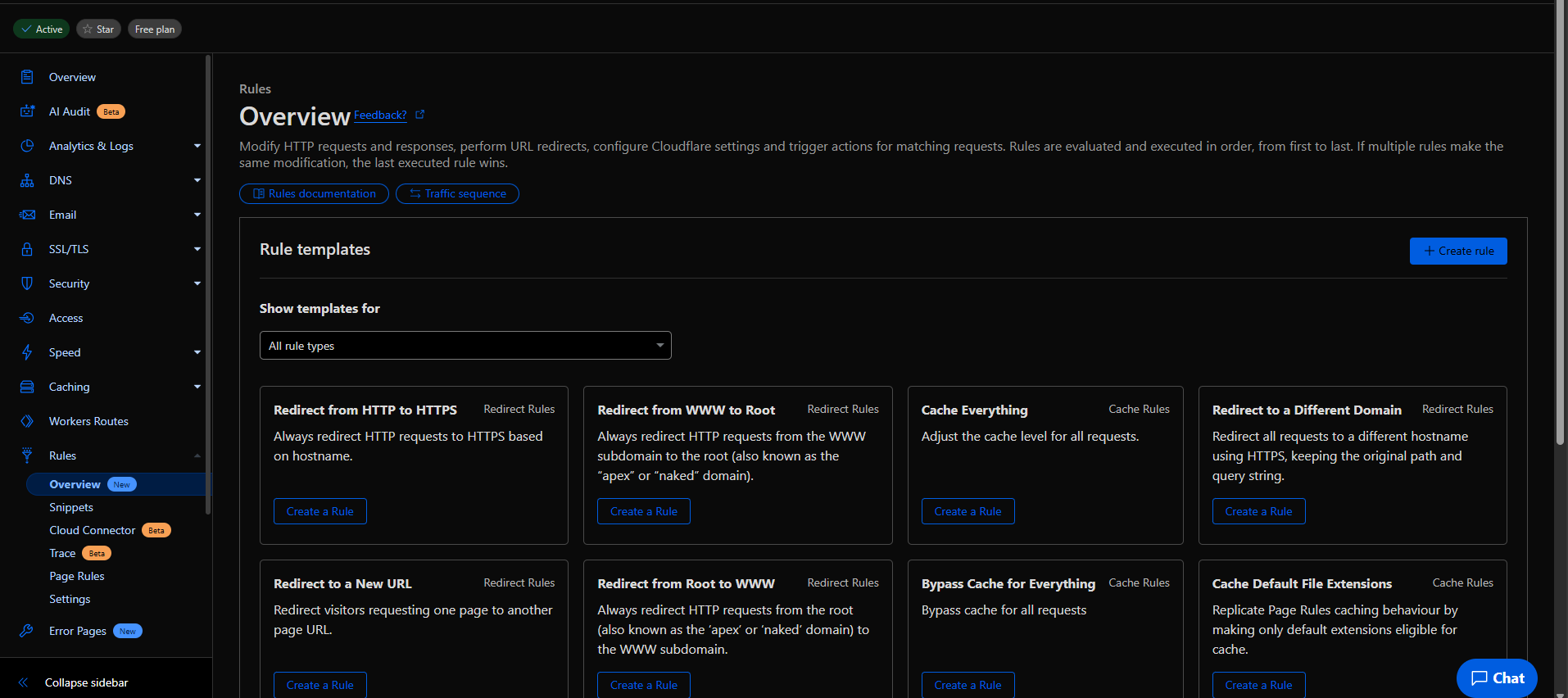Screen dimensions: 1568x698
Task: Click the Security shield icon
Action: pos(27,283)
